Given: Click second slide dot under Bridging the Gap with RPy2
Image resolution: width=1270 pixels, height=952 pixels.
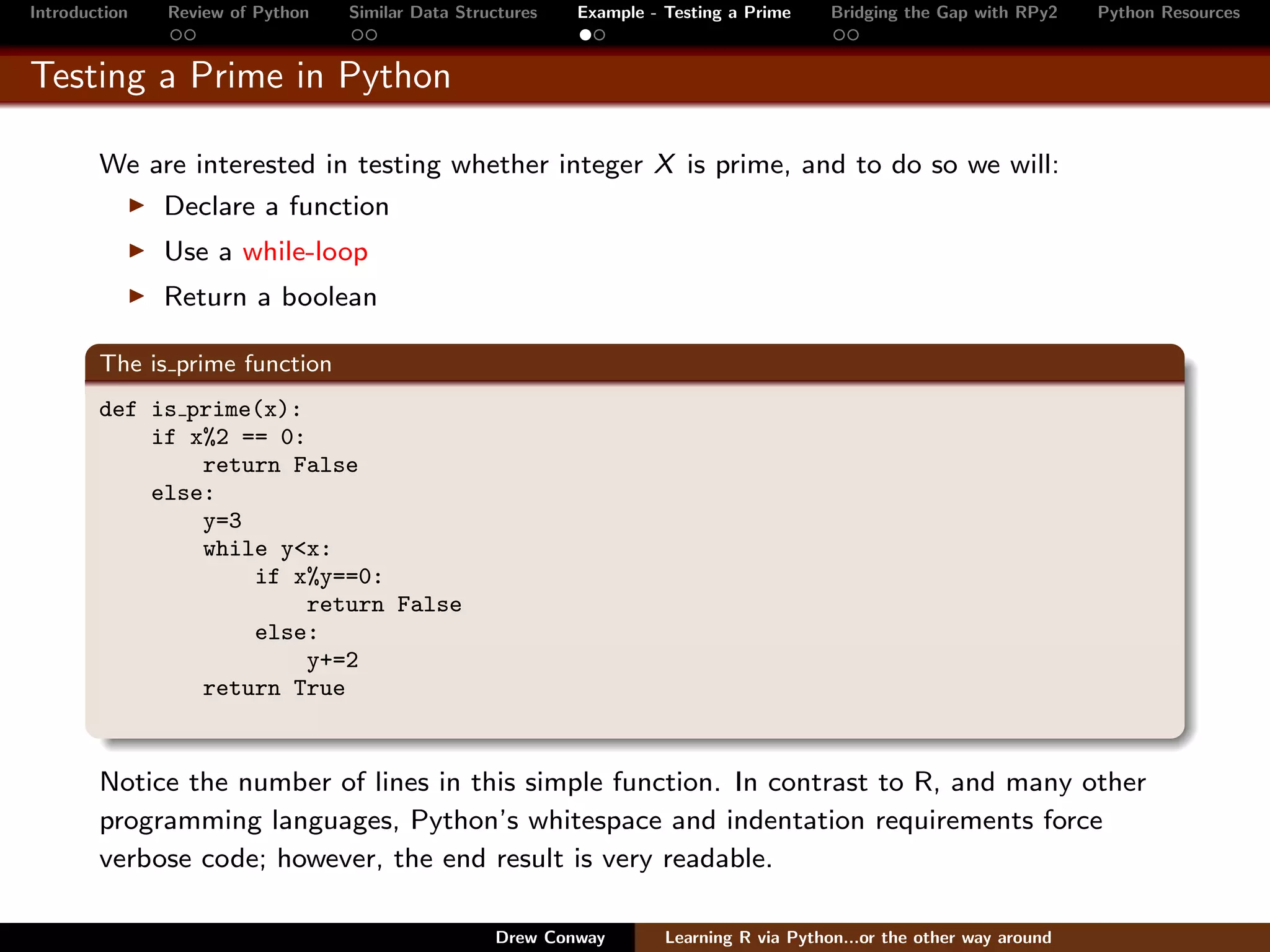Looking at the screenshot, I should pyautogui.click(x=853, y=35).
